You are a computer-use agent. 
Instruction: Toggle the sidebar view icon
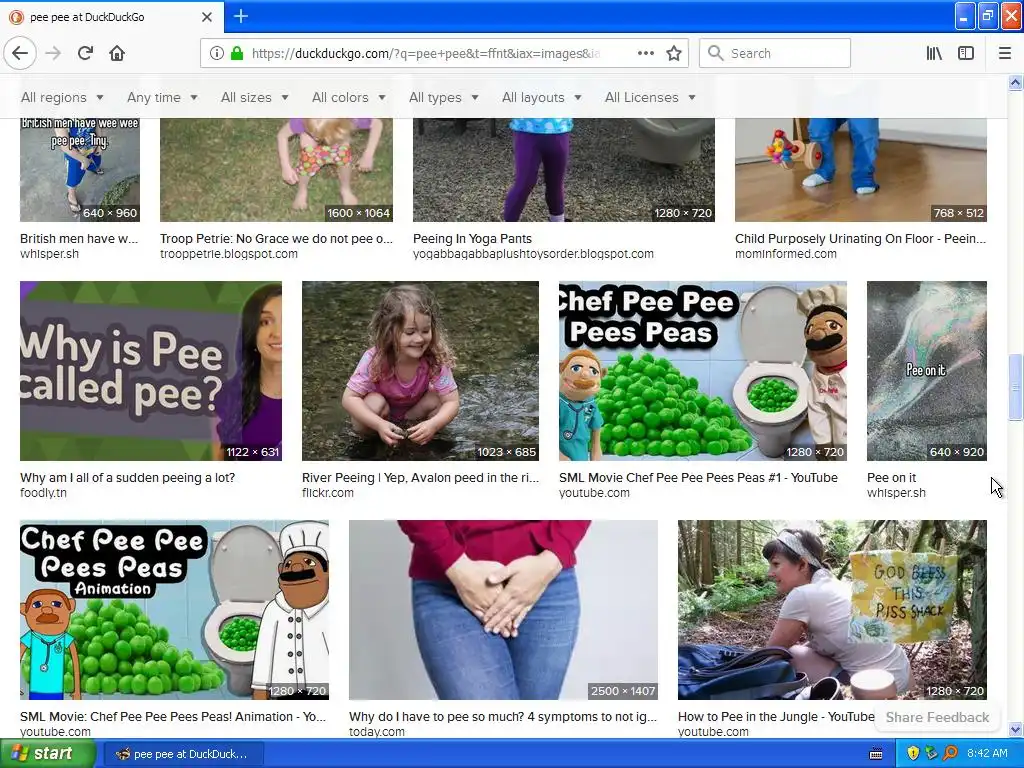(x=966, y=53)
